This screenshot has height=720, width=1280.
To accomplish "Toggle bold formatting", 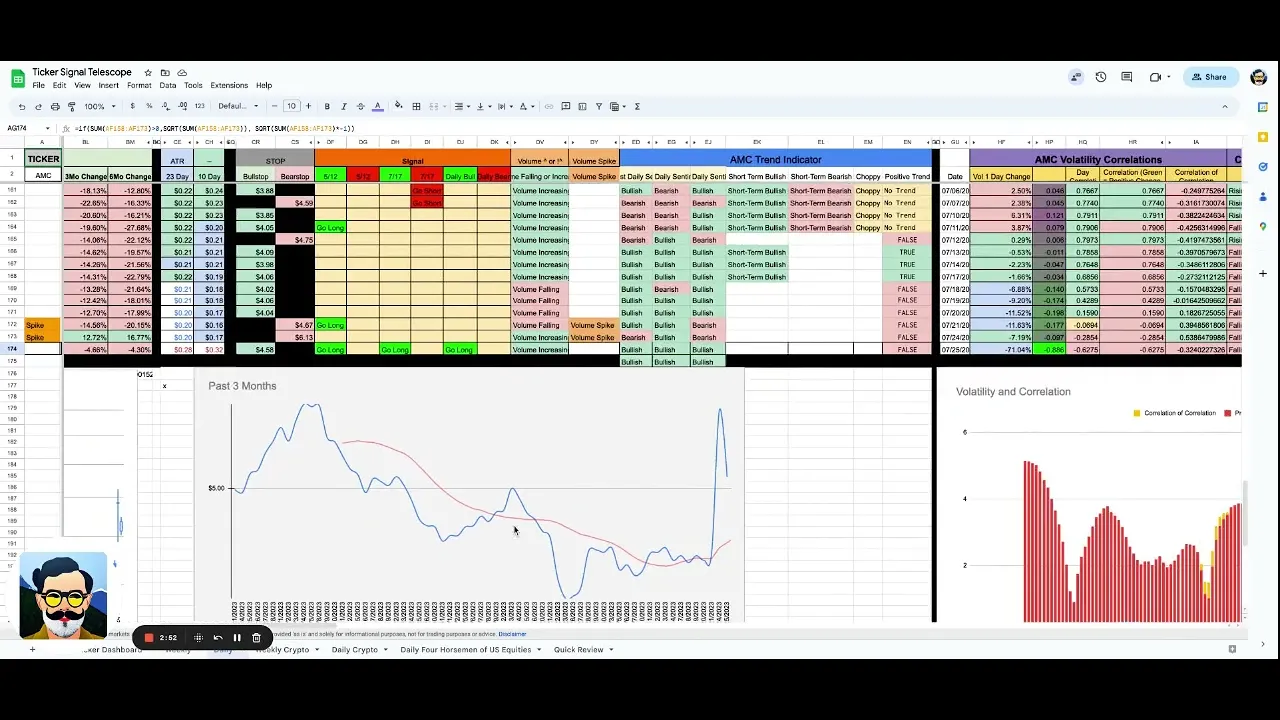I will point(327,106).
